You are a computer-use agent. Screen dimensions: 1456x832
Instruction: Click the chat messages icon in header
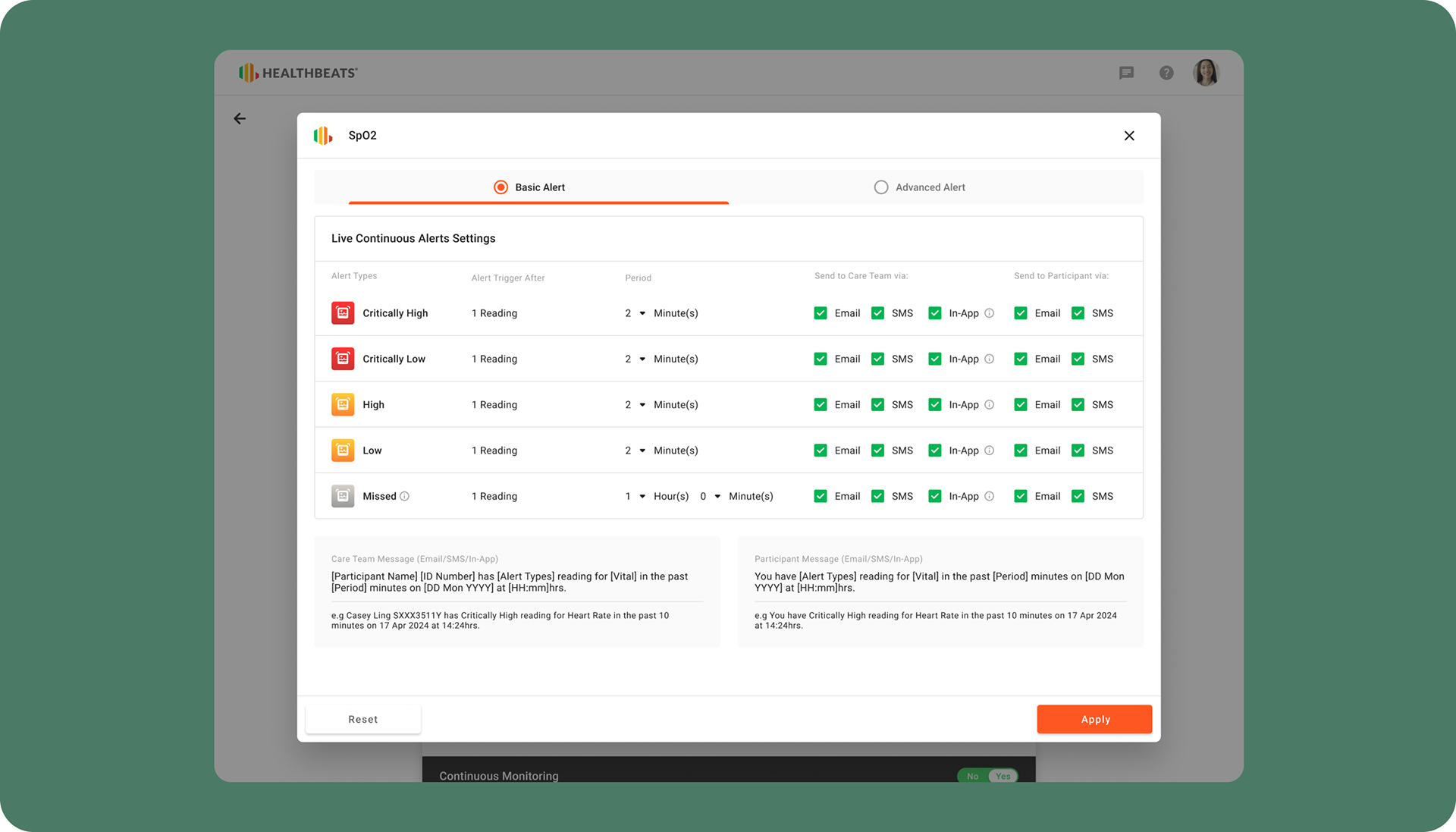pos(1126,73)
